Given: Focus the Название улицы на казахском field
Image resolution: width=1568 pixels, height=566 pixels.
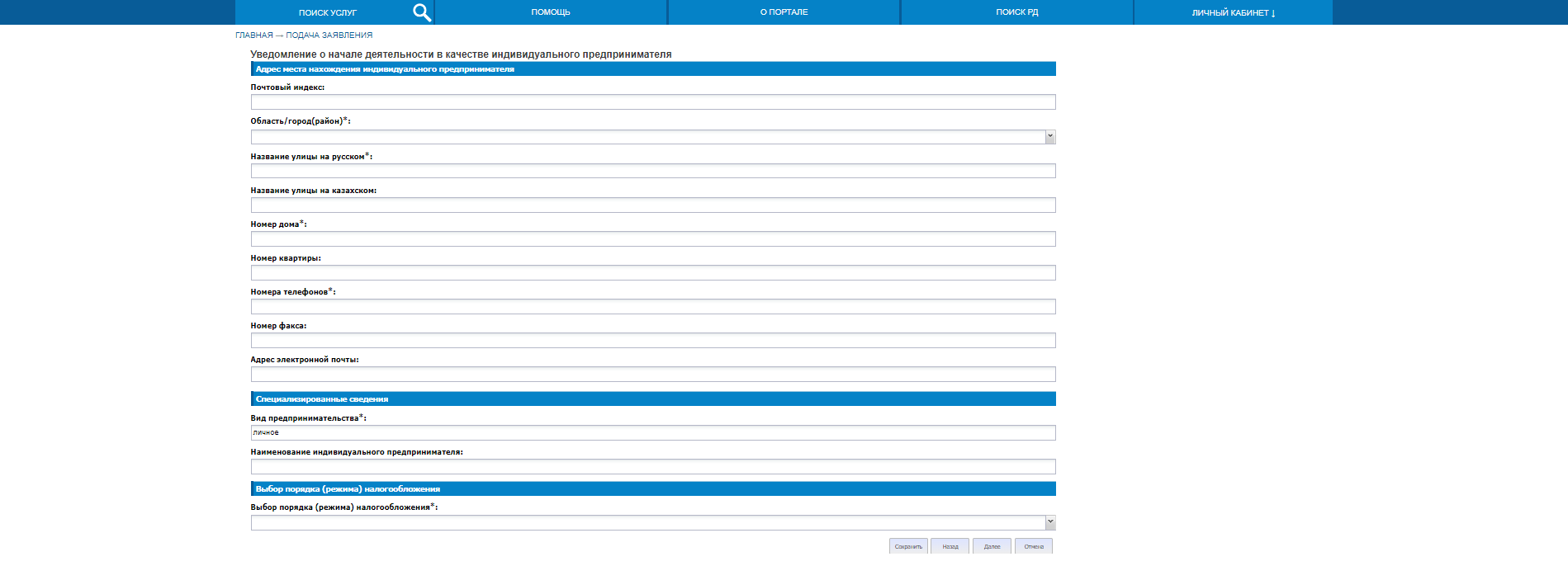Looking at the screenshot, I should 653,205.
